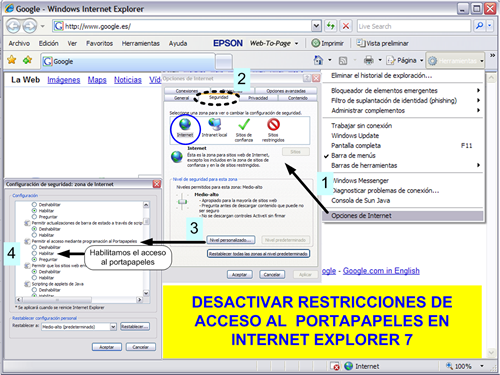Open the Restablecer a Medio-alto combo box
500x375 pixels.
pyautogui.click(x=79, y=327)
